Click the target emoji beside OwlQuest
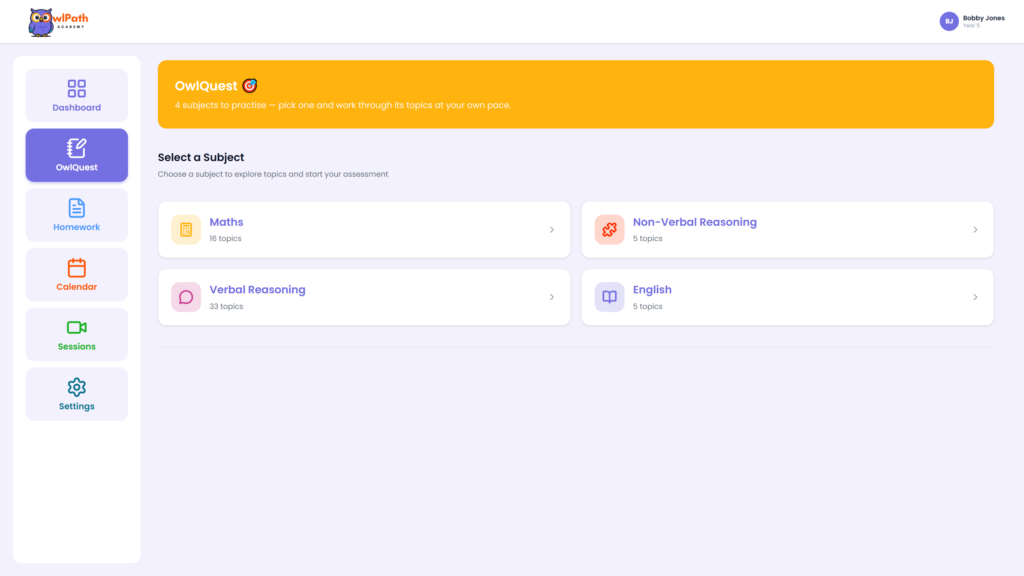This screenshot has width=1024, height=576. (249, 86)
